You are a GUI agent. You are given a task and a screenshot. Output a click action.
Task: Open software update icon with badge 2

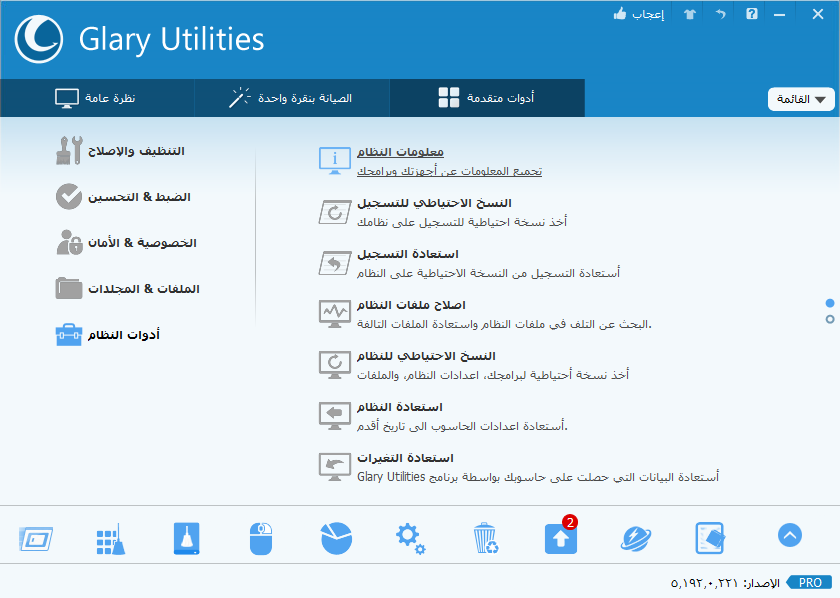pos(561,536)
